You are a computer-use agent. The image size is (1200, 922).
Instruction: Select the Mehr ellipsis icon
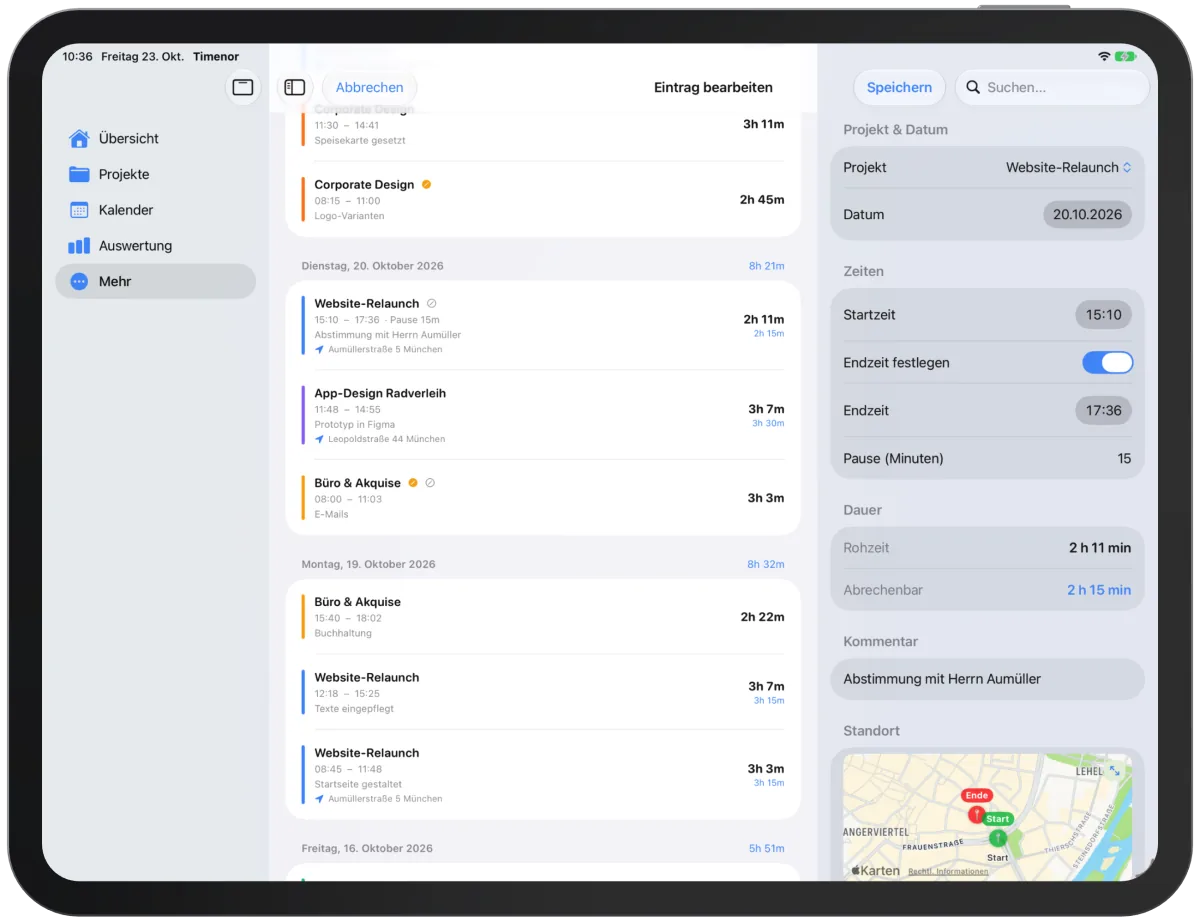(79, 282)
